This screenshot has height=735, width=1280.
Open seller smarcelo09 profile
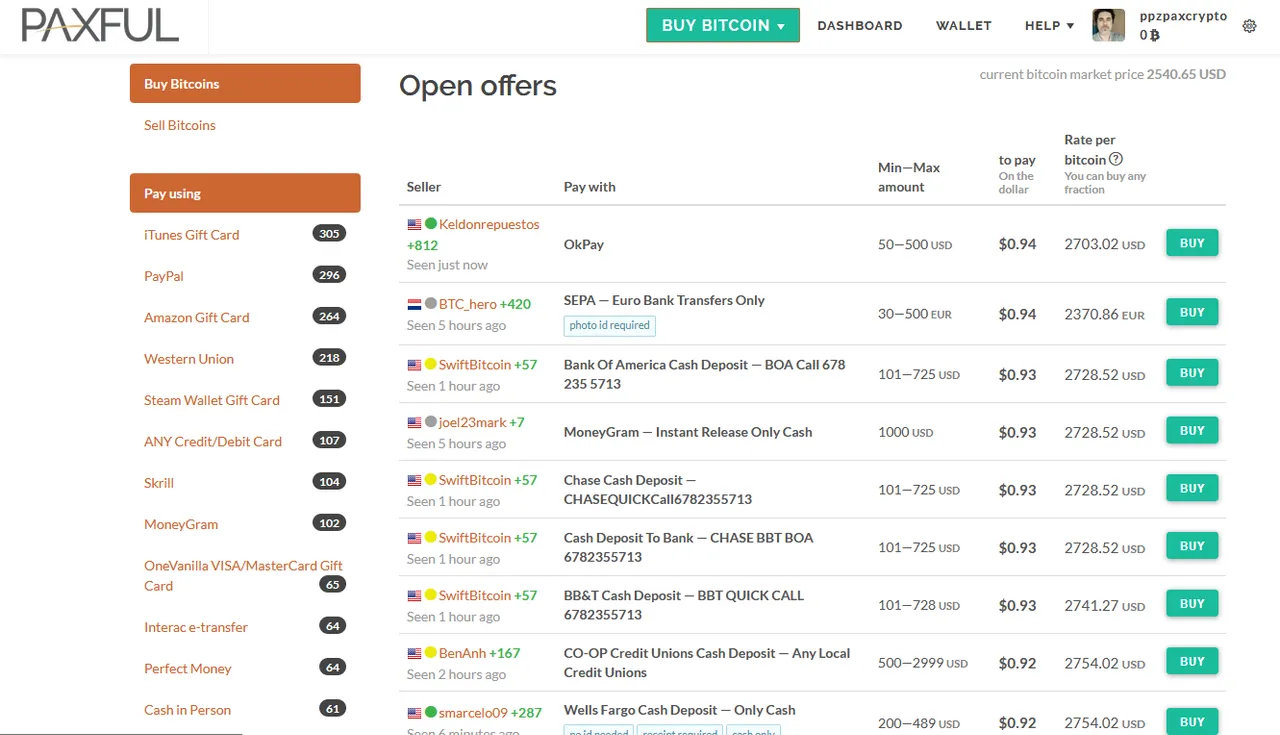pyautogui.click(x=473, y=713)
